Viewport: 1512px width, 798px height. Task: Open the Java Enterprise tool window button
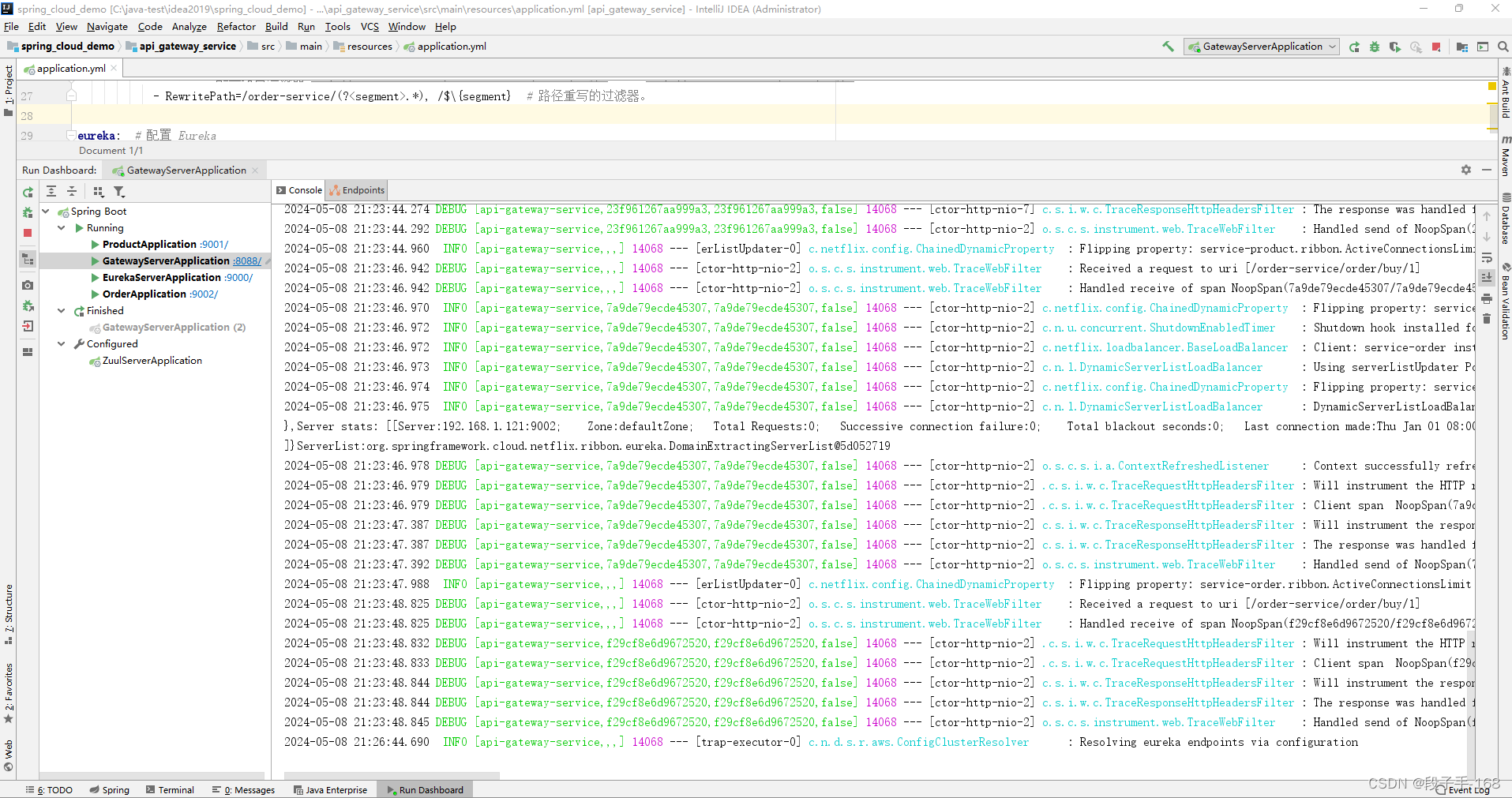tap(330, 789)
